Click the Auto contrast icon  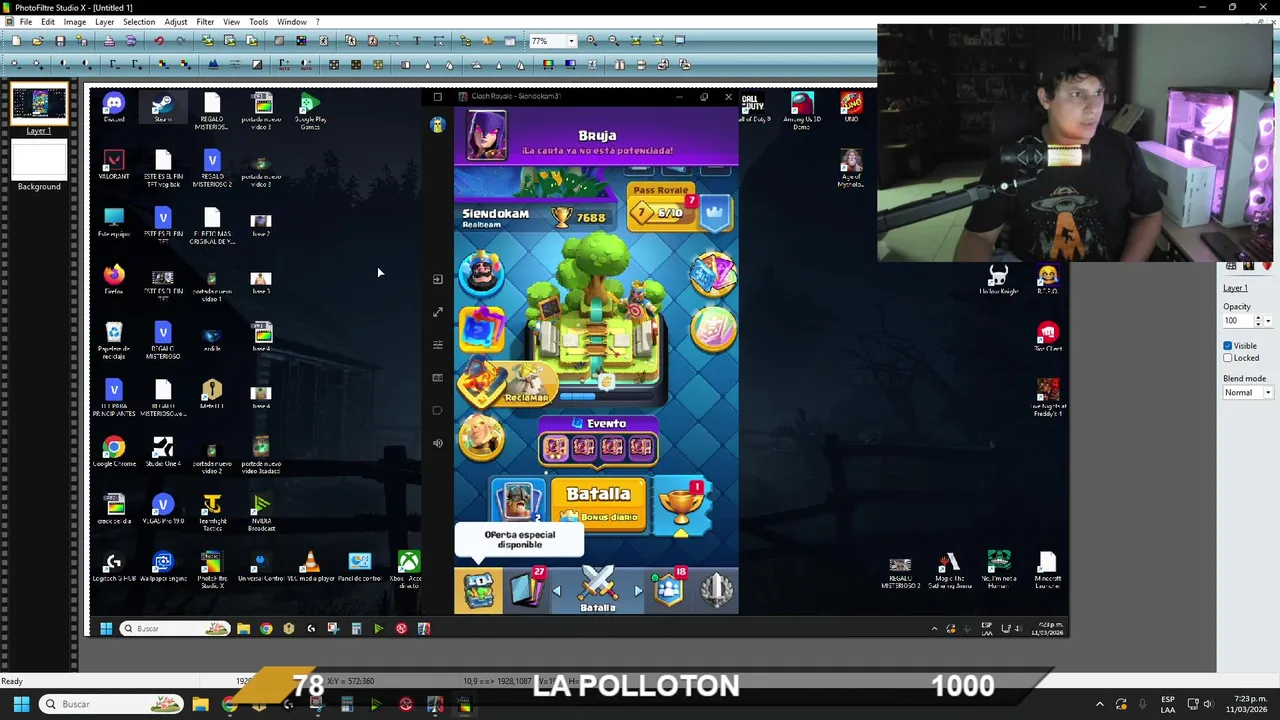point(306,64)
